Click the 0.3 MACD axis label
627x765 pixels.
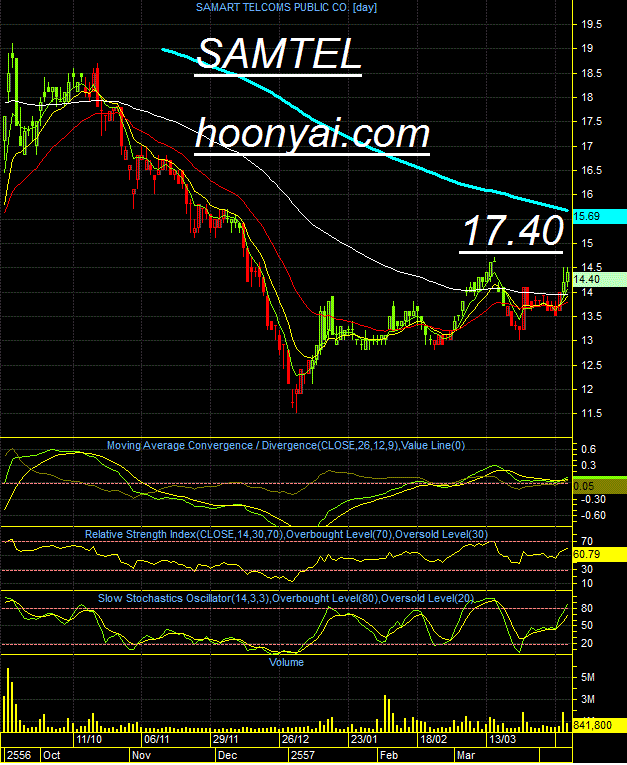[x=588, y=465]
